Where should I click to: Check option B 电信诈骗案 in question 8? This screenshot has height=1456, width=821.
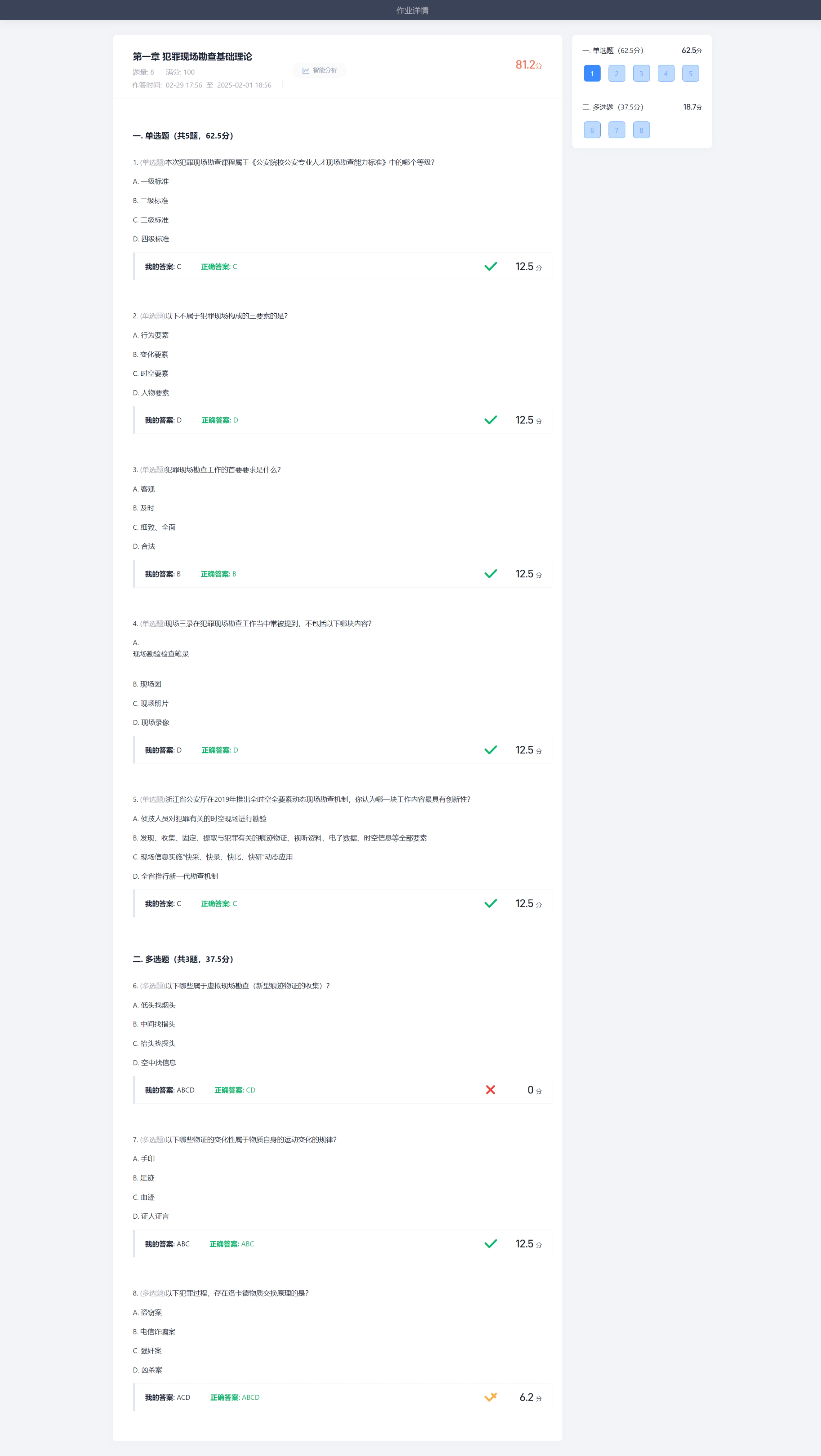point(154,1332)
